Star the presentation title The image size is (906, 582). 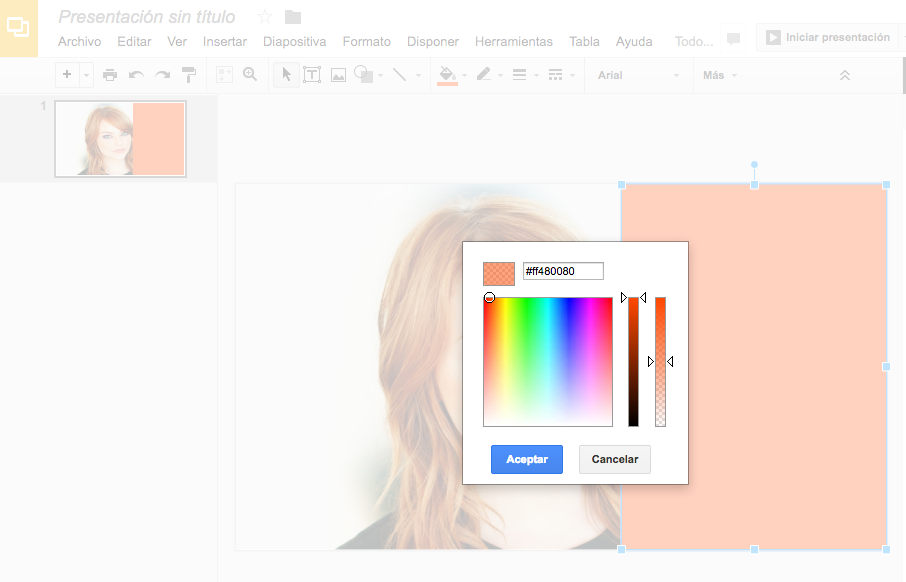pos(265,16)
